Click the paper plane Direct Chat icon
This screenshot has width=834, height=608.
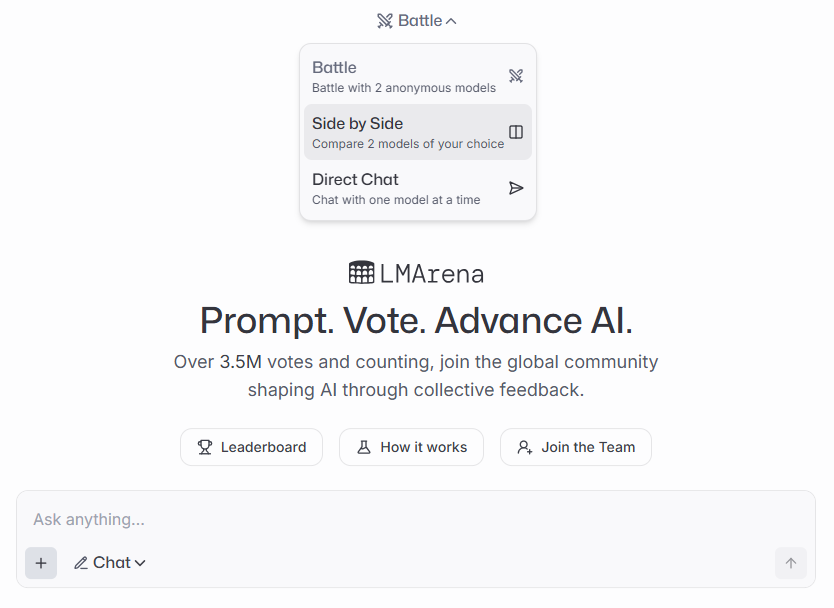(516, 188)
